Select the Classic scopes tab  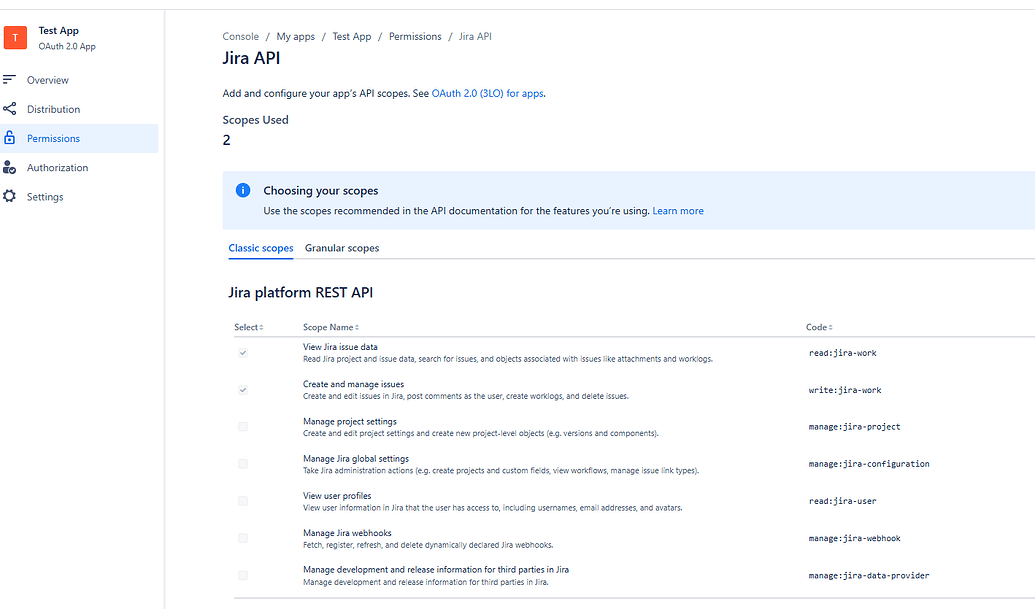[260, 248]
